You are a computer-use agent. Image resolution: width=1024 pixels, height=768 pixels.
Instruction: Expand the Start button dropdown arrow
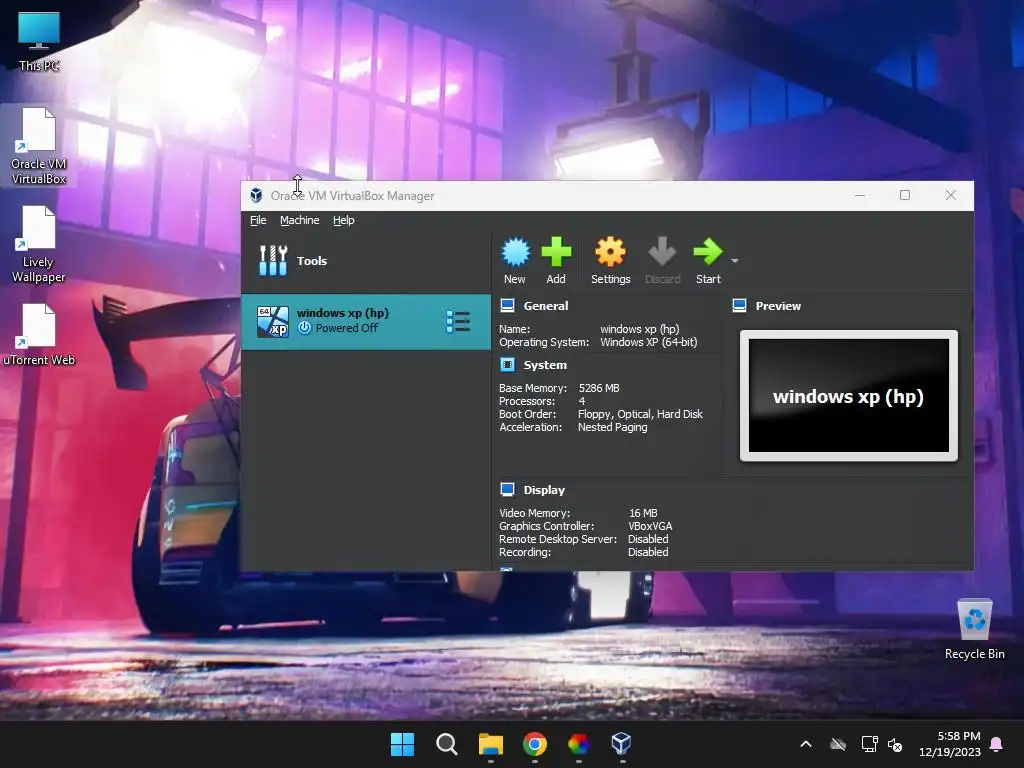[735, 261]
